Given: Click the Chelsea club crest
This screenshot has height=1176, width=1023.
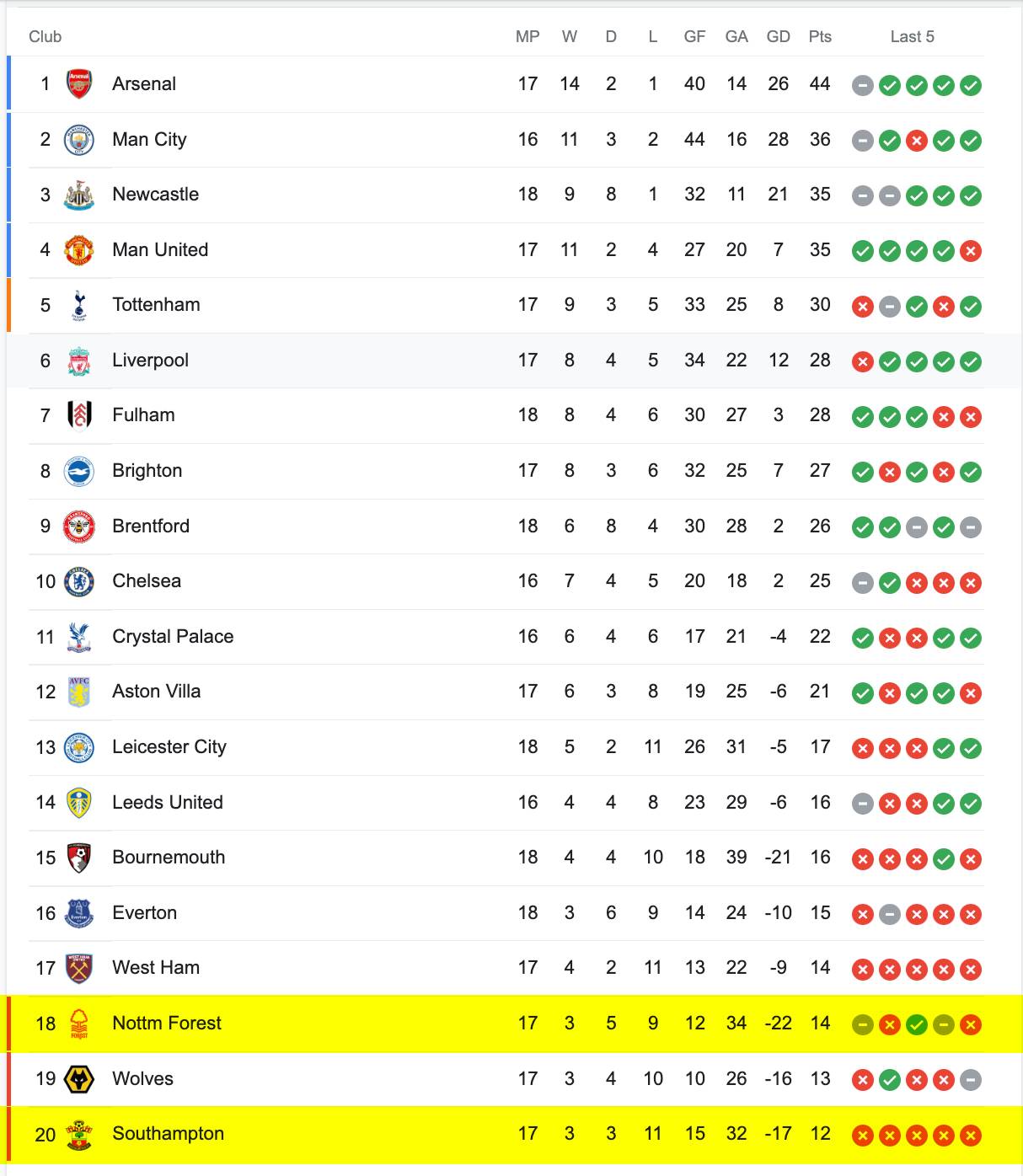Looking at the screenshot, I should [x=79, y=581].
